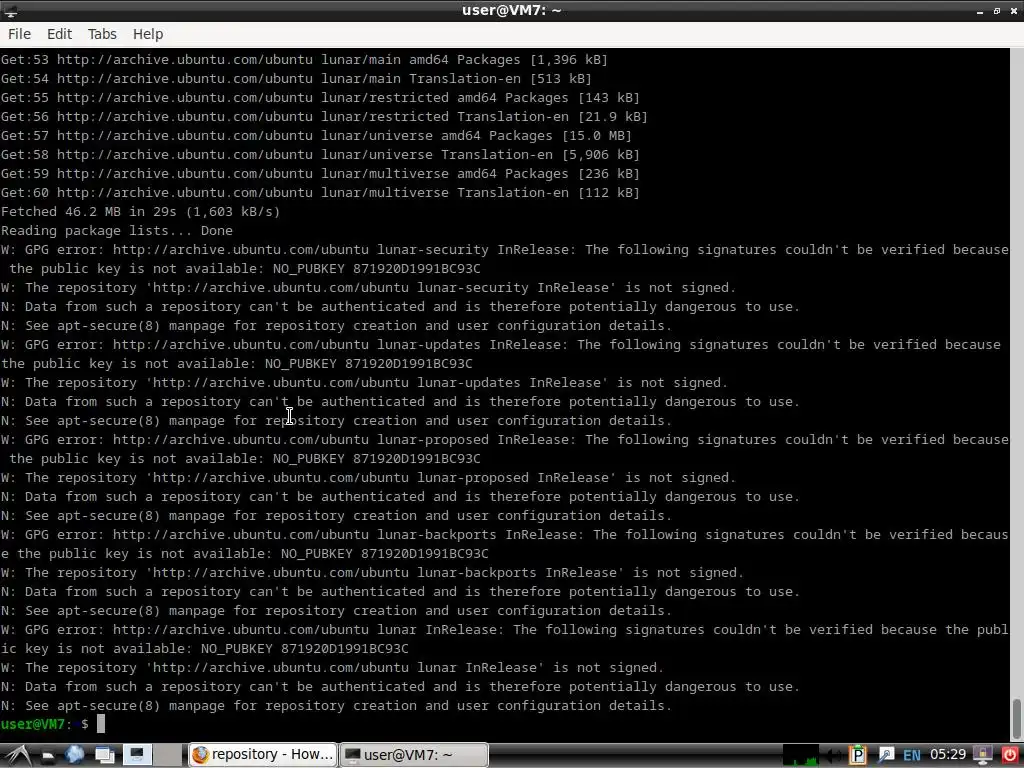Click the volume speaker tray icon
The width and height of the screenshot is (1024, 768).
[834, 756]
